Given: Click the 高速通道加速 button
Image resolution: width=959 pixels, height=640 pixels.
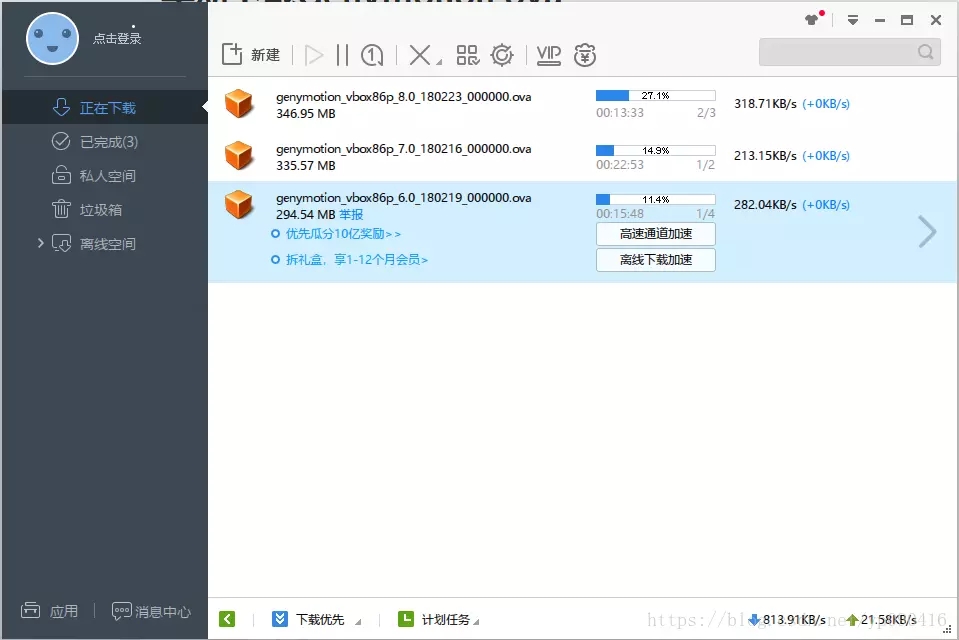Looking at the screenshot, I should click(655, 234).
